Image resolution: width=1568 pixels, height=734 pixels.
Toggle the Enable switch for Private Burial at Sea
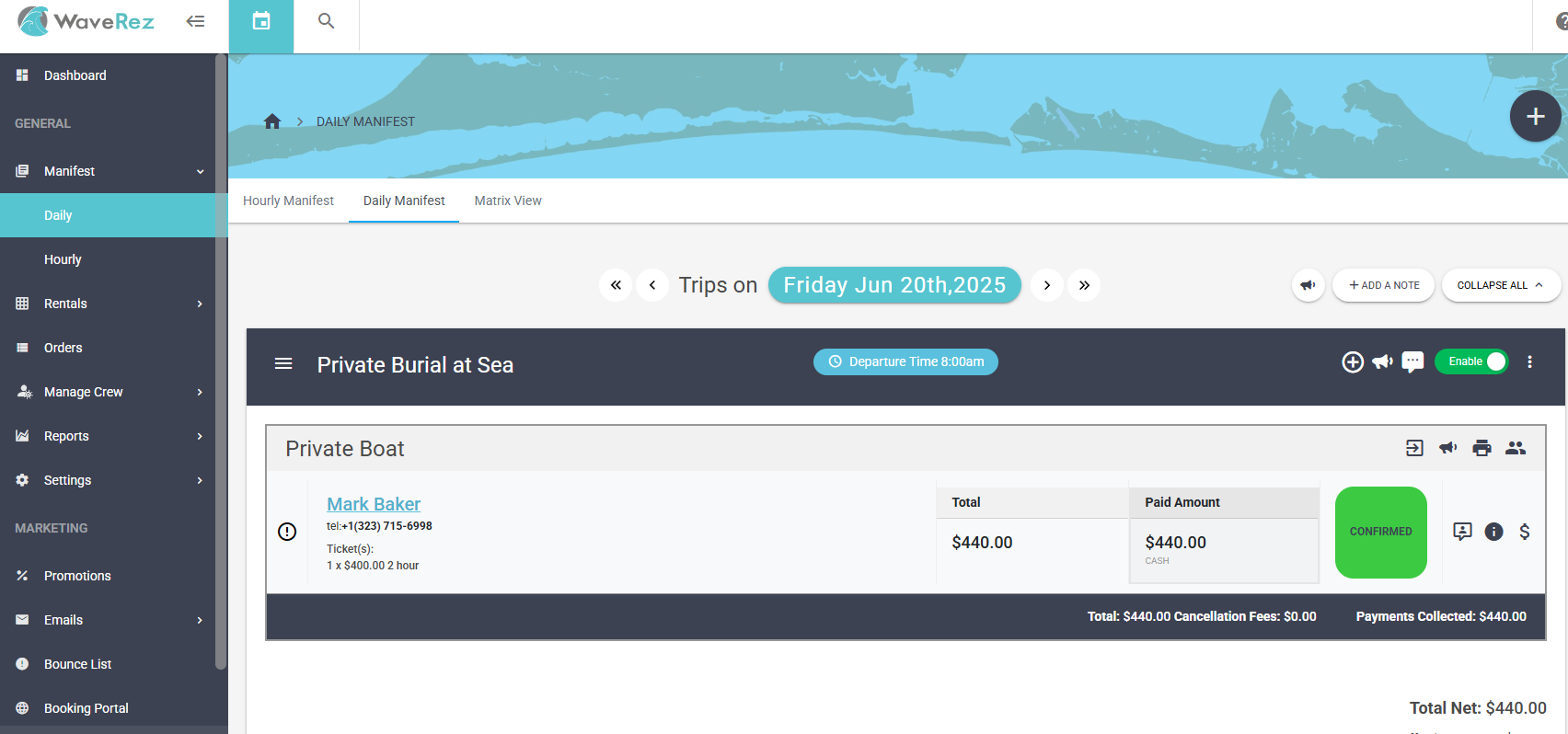[x=1471, y=361]
